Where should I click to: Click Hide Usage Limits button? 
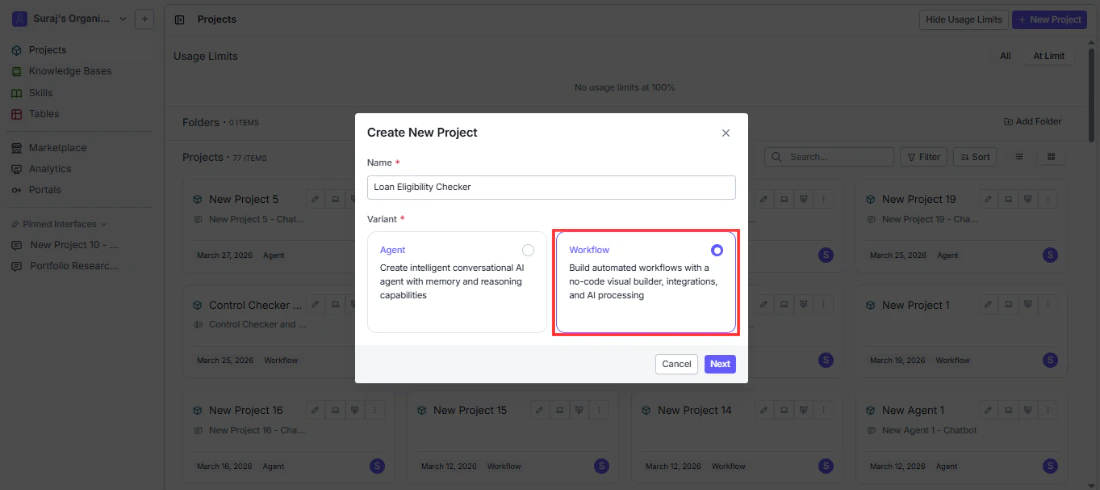pos(963,20)
